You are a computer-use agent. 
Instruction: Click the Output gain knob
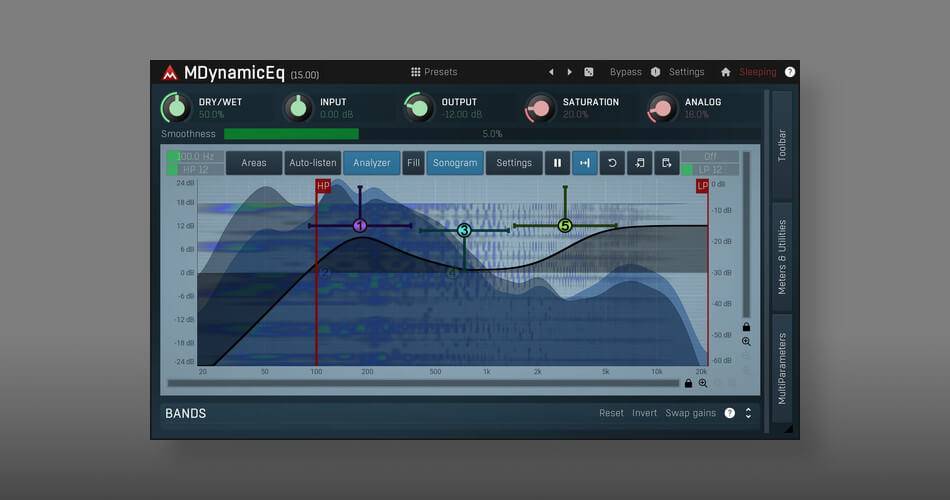tap(419, 108)
